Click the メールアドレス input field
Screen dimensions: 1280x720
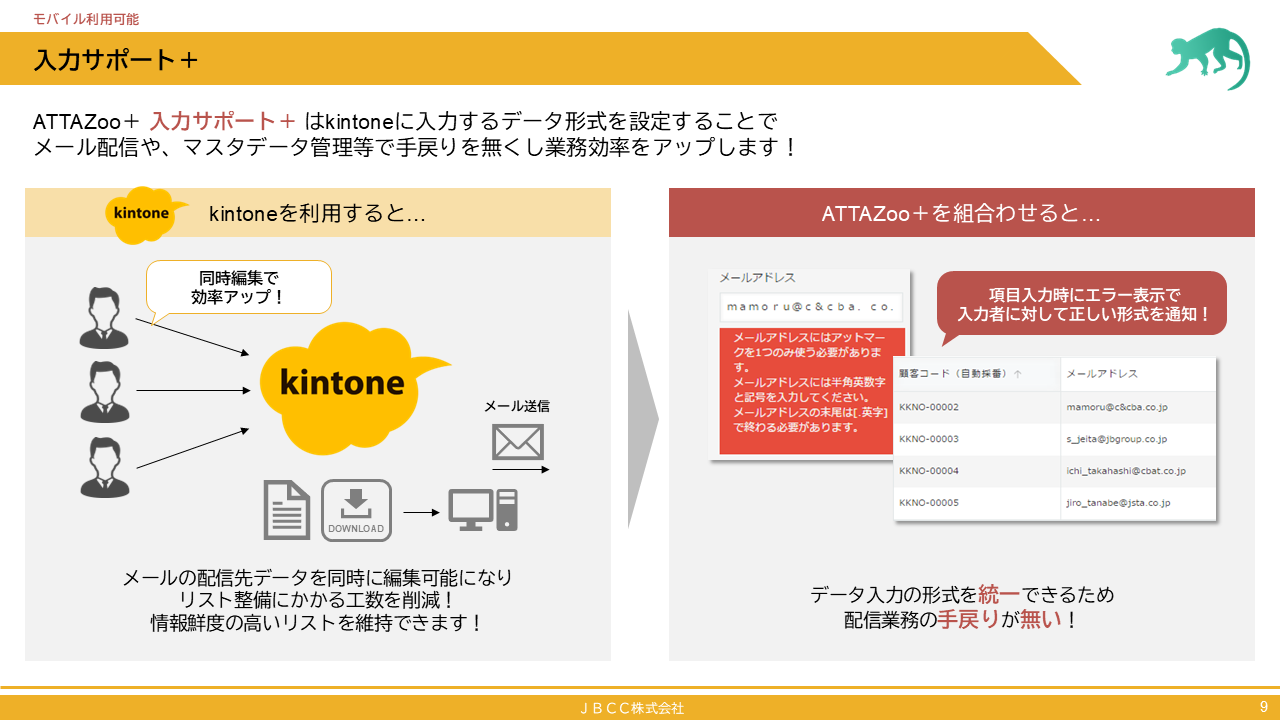pos(812,307)
